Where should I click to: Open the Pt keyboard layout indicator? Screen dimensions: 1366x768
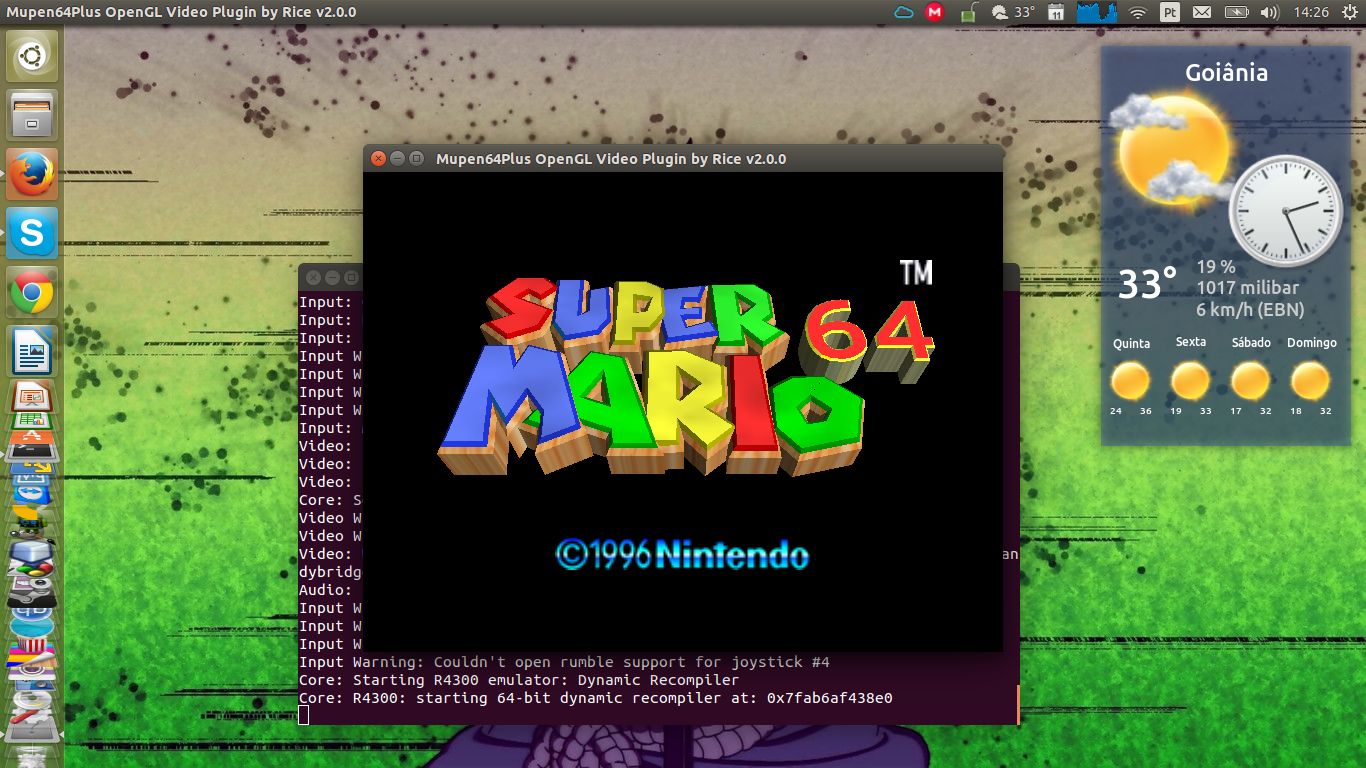(x=1169, y=12)
